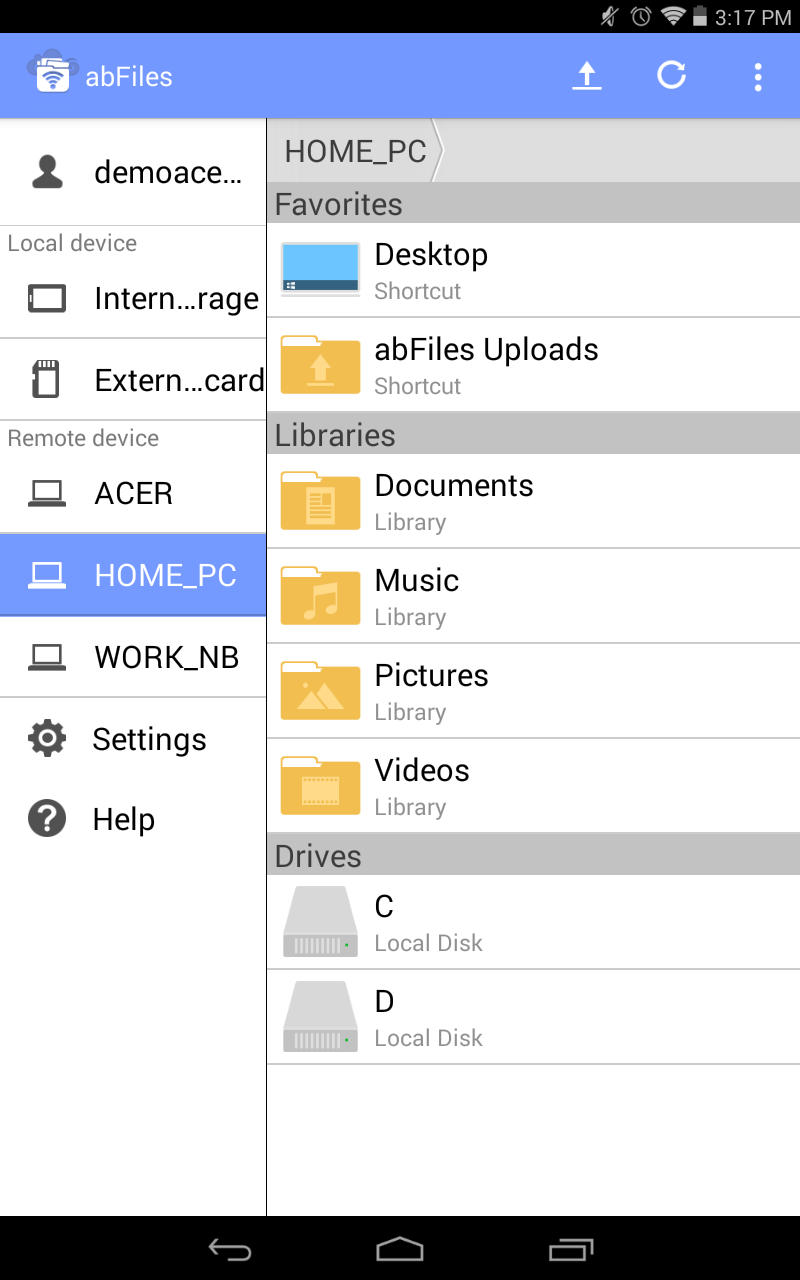Image resolution: width=800 pixels, height=1280 pixels.
Task: Click the HOME_PC breadcrumb path
Action: coord(355,151)
